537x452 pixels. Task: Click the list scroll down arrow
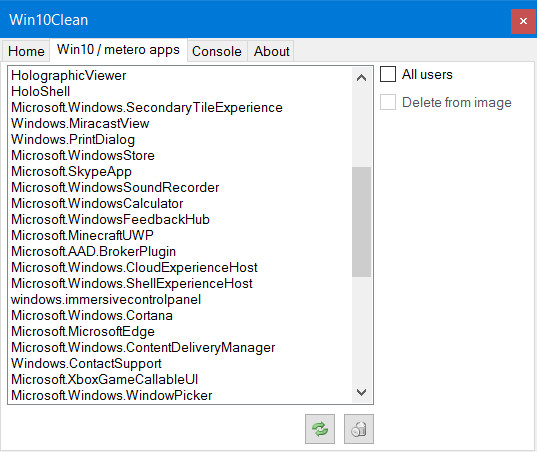[361, 392]
